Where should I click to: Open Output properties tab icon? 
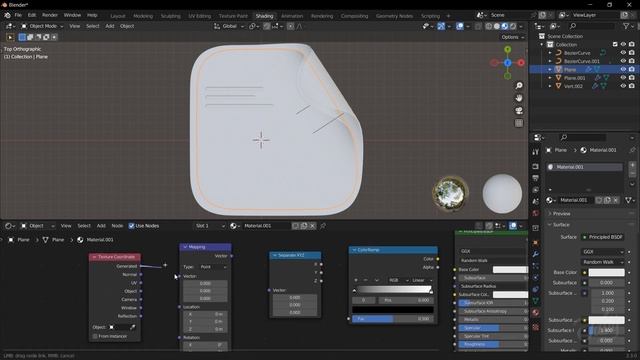pos(536,178)
